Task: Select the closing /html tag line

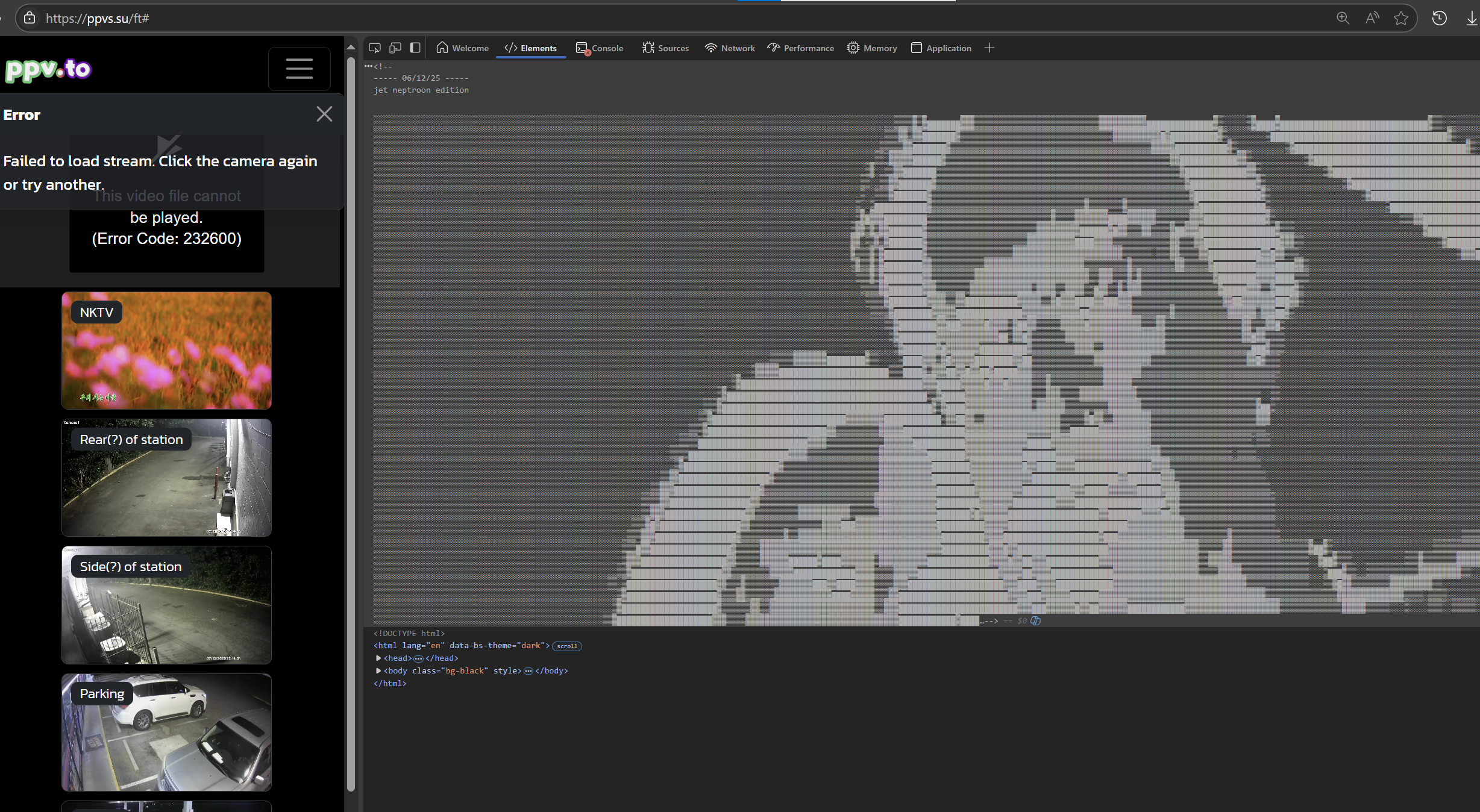Action: coord(390,683)
